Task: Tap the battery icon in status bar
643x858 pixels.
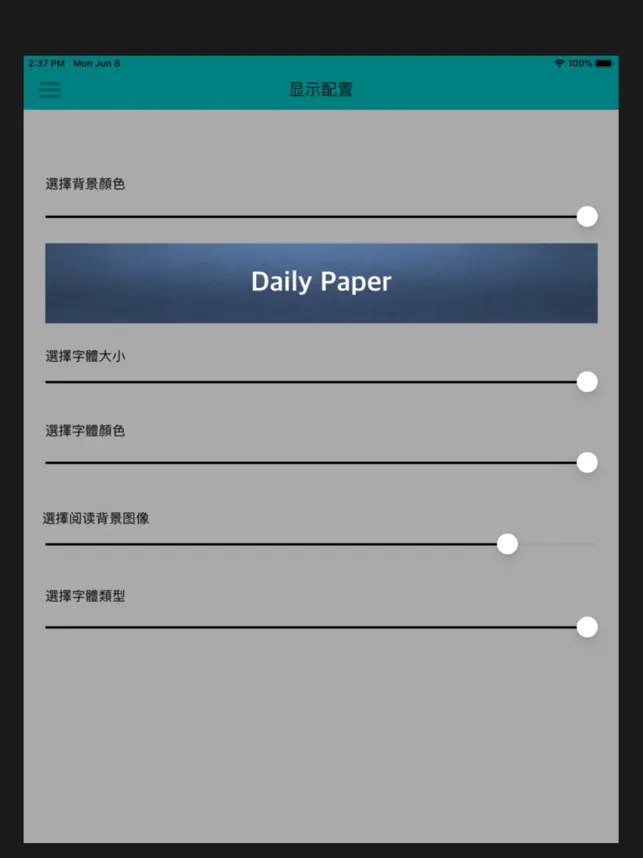Action: click(x=605, y=63)
